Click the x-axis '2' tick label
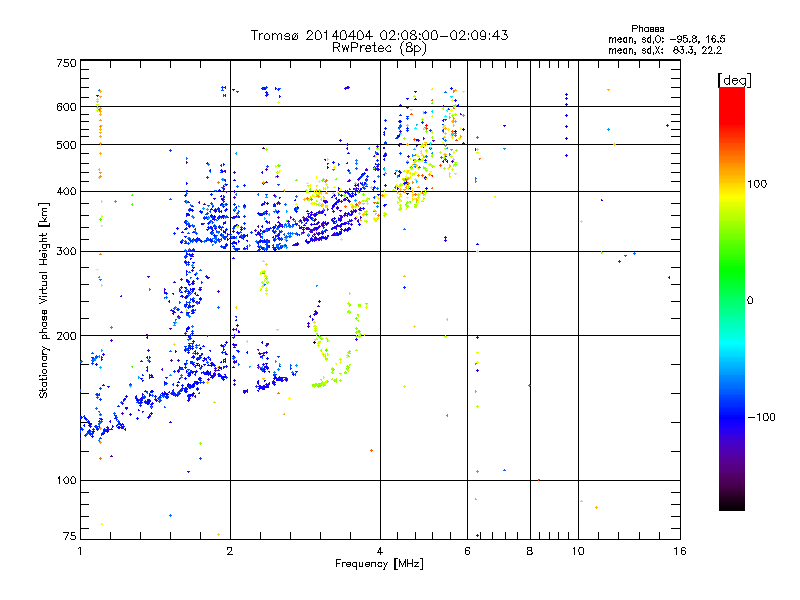This screenshot has width=800, height=600. [230, 551]
